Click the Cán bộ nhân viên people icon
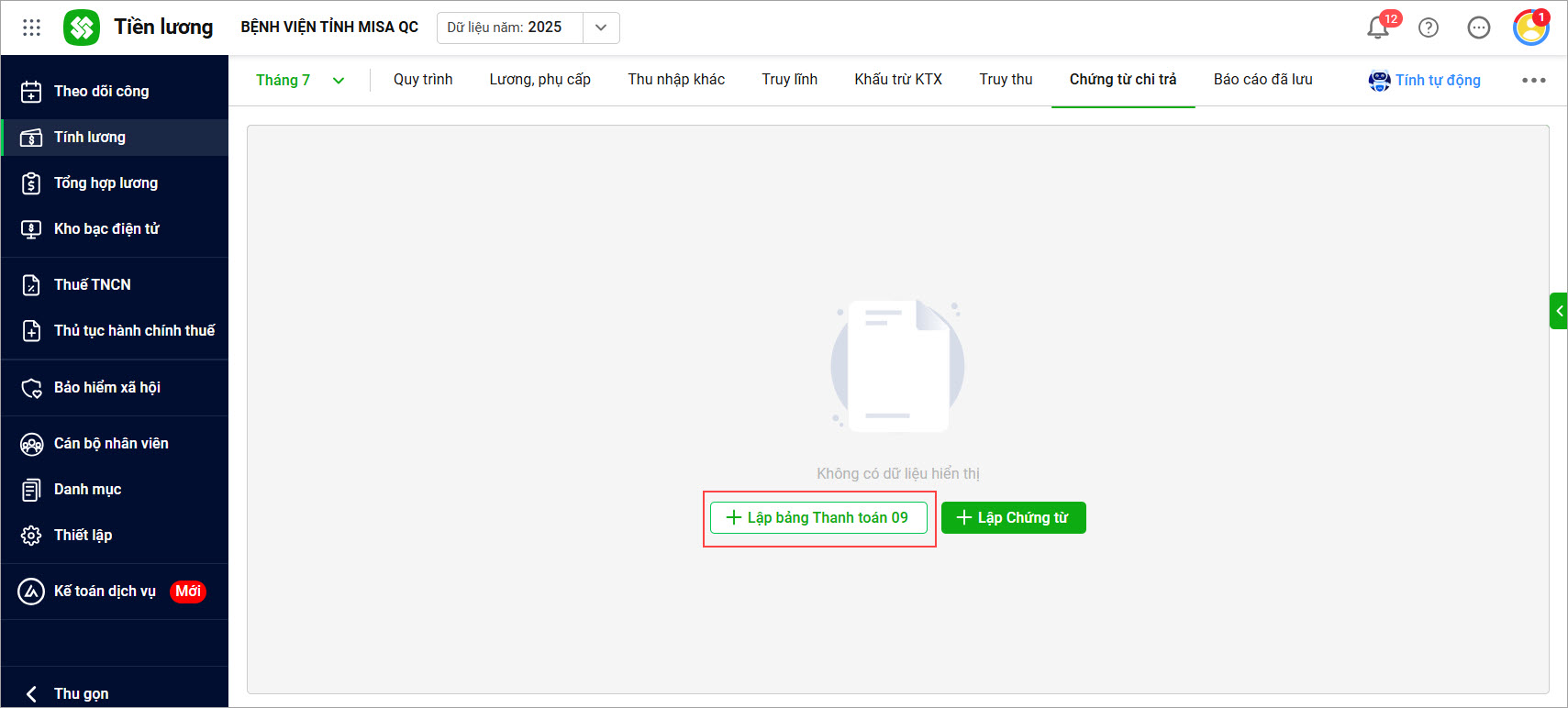The height and width of the screenshot is (708, 1568). [x=31, y=445]
